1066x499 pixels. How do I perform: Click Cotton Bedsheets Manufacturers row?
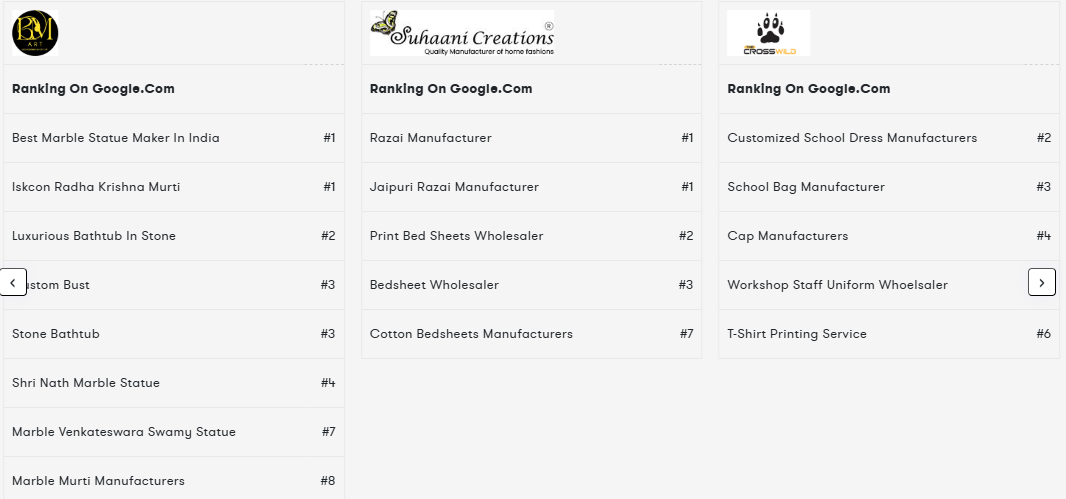(x=471, y=334)
